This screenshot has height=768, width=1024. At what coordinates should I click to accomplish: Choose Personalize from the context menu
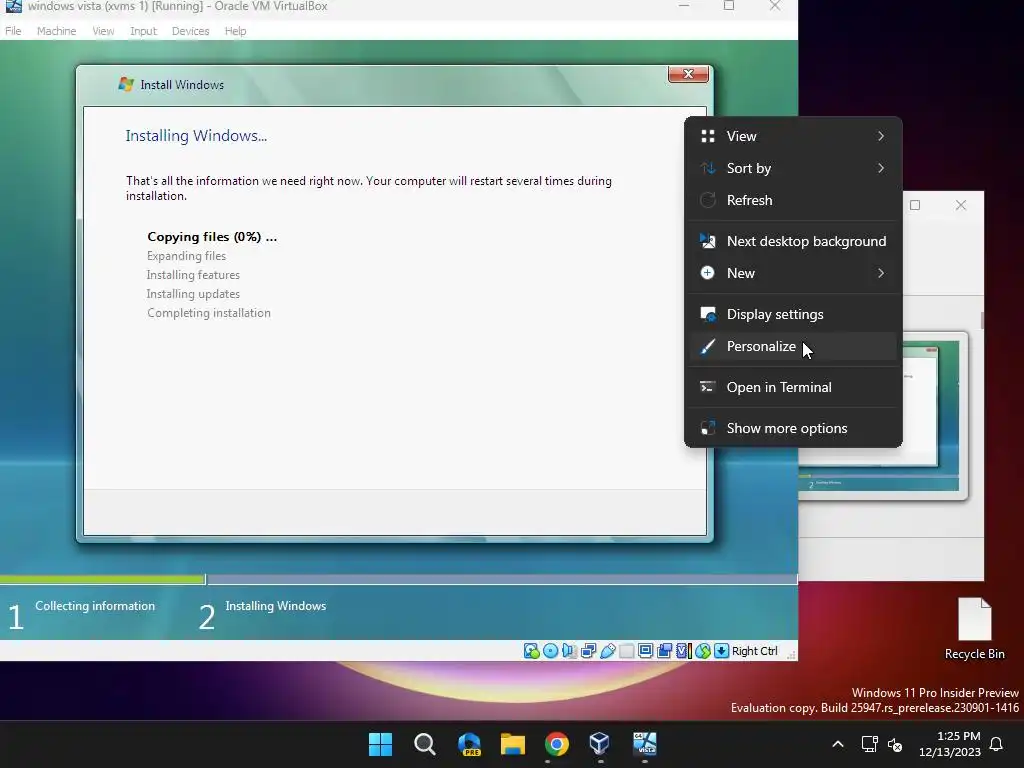click(x=793, y=346)
